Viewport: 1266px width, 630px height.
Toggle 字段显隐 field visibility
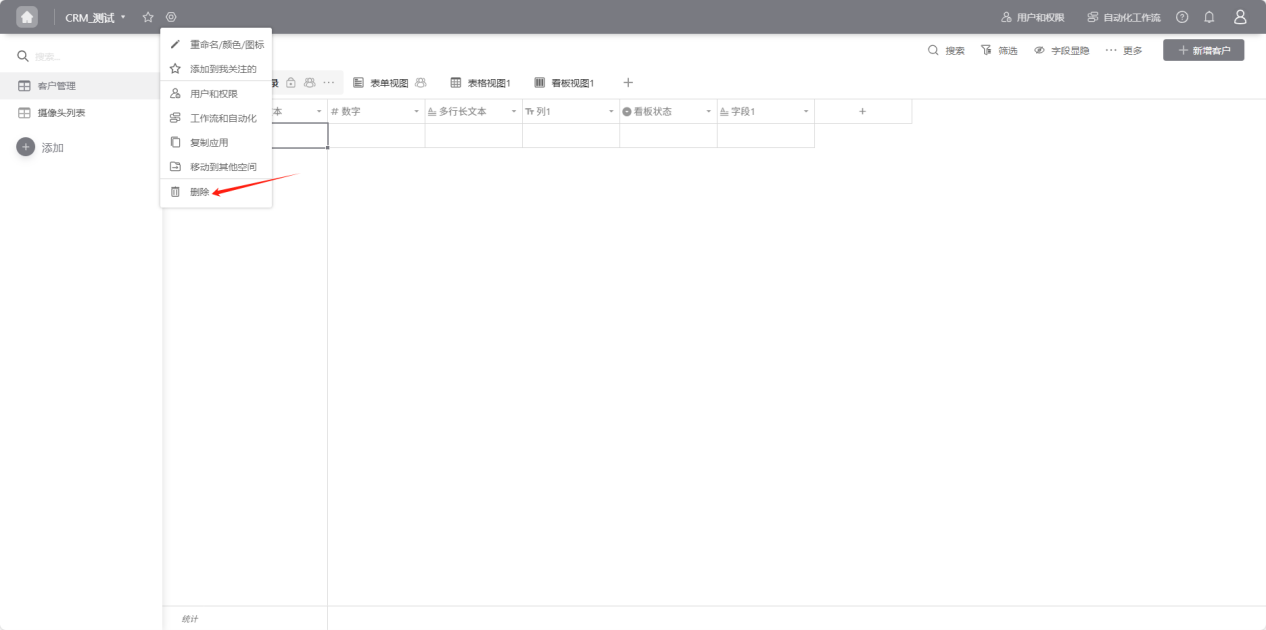(1061, 50)
